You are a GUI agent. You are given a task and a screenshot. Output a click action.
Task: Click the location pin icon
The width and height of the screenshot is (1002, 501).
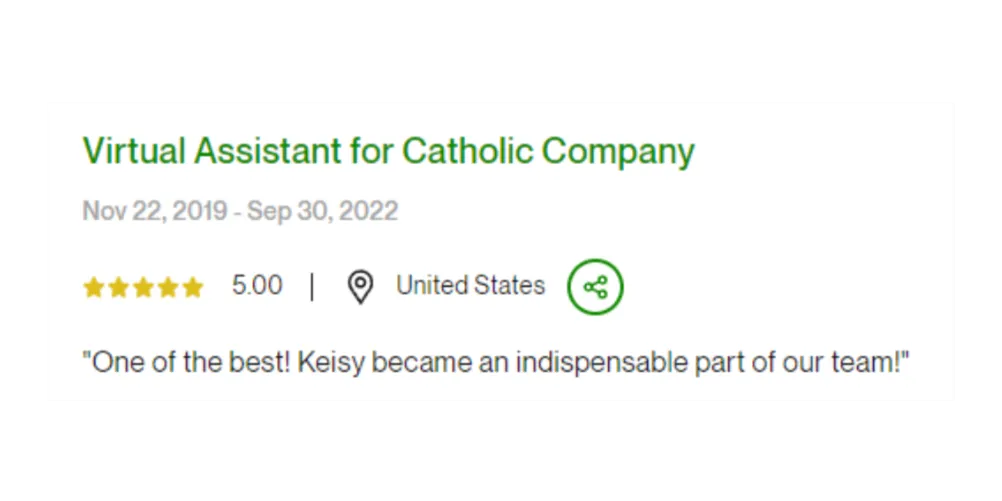pos(360,287)
